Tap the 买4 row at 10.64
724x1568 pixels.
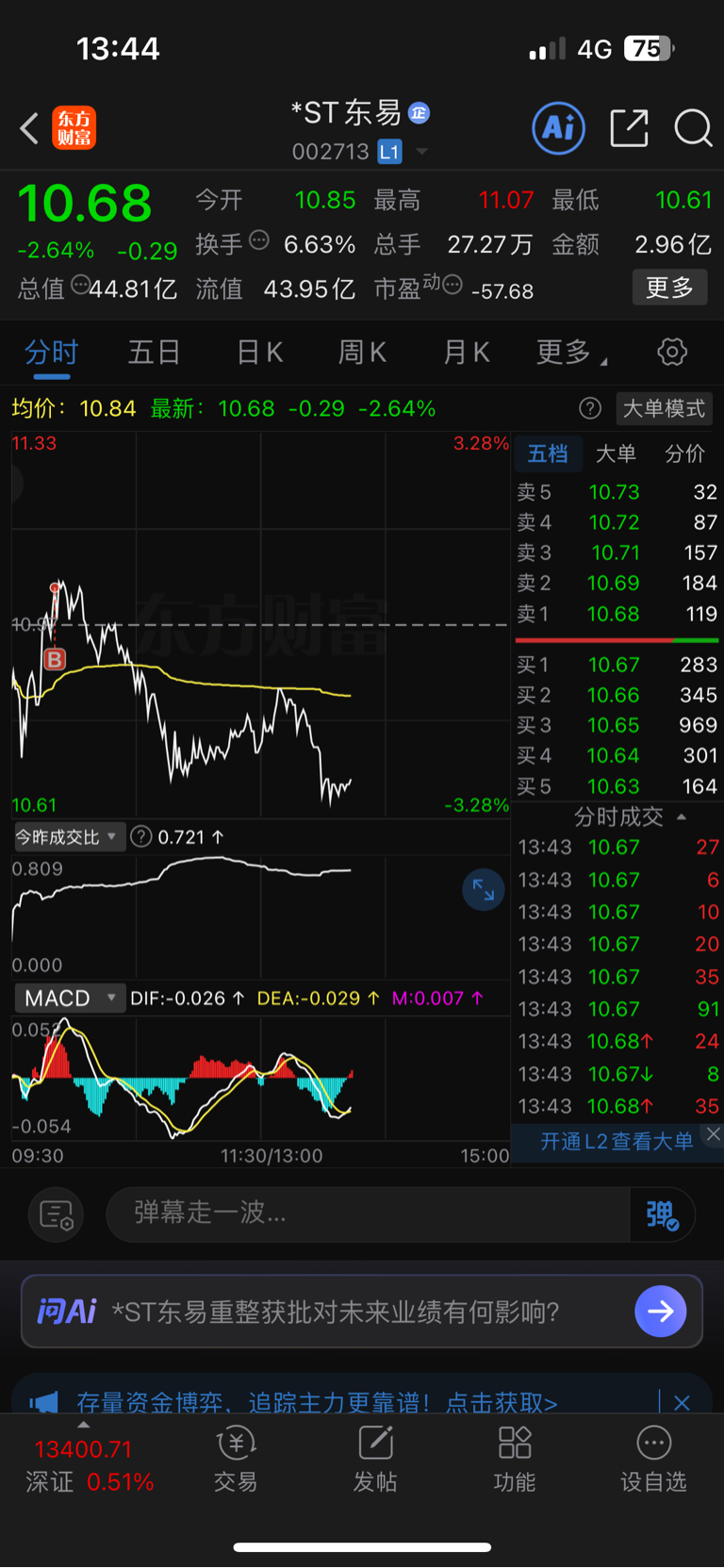pos(617,755)
